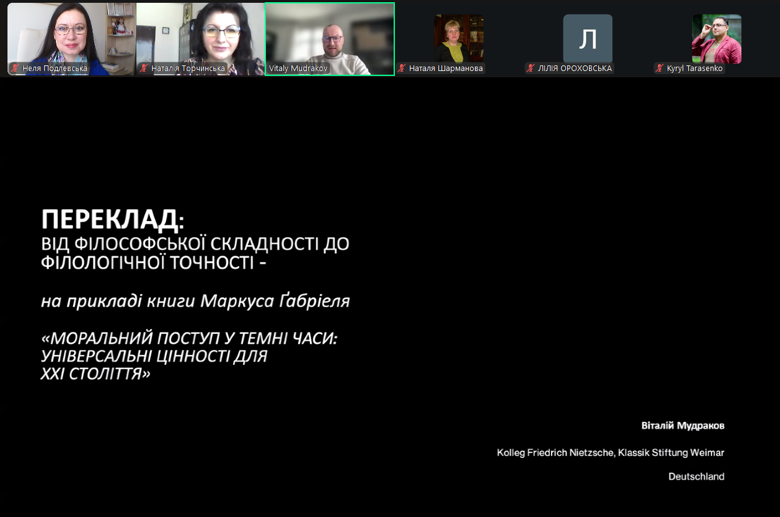Select the gray "Л" avatar tile

(x=587, y=38)
